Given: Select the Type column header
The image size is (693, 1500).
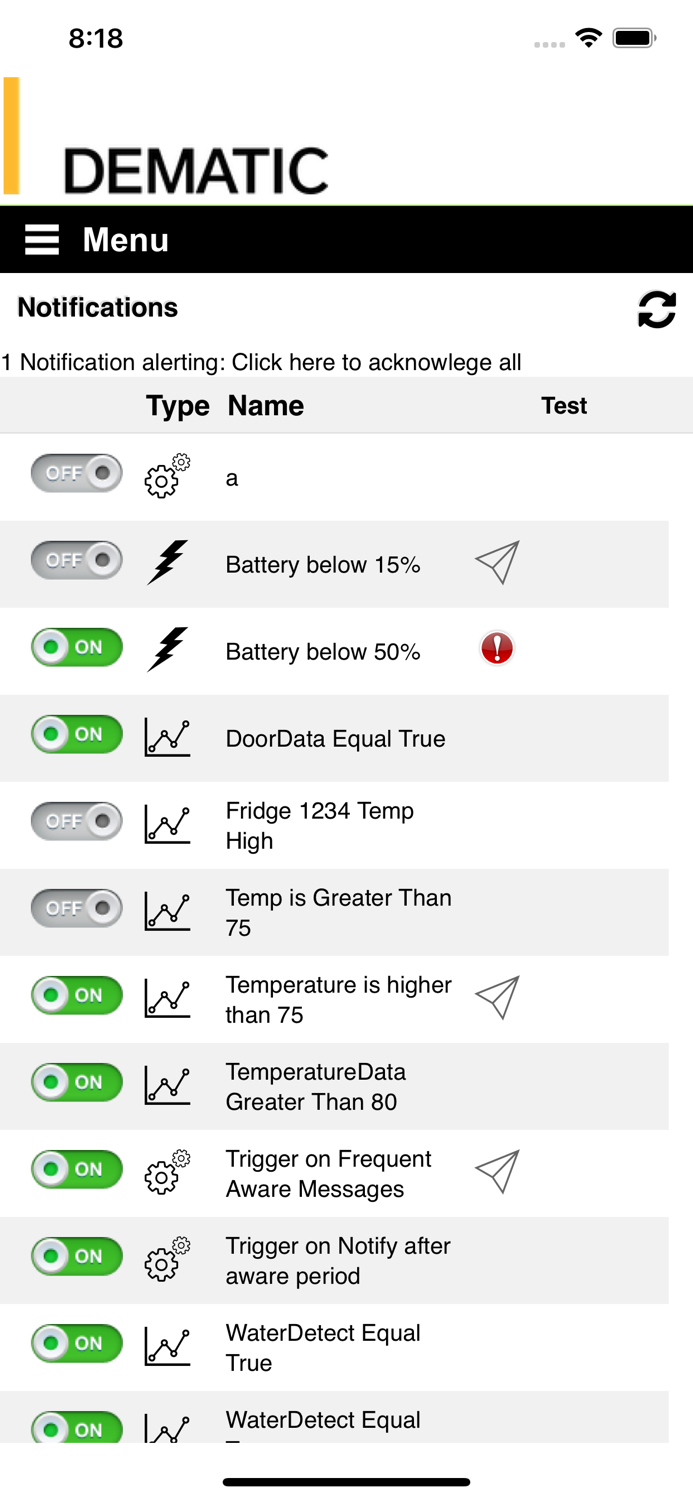Looking at the screenshot, I should point(177,406).
